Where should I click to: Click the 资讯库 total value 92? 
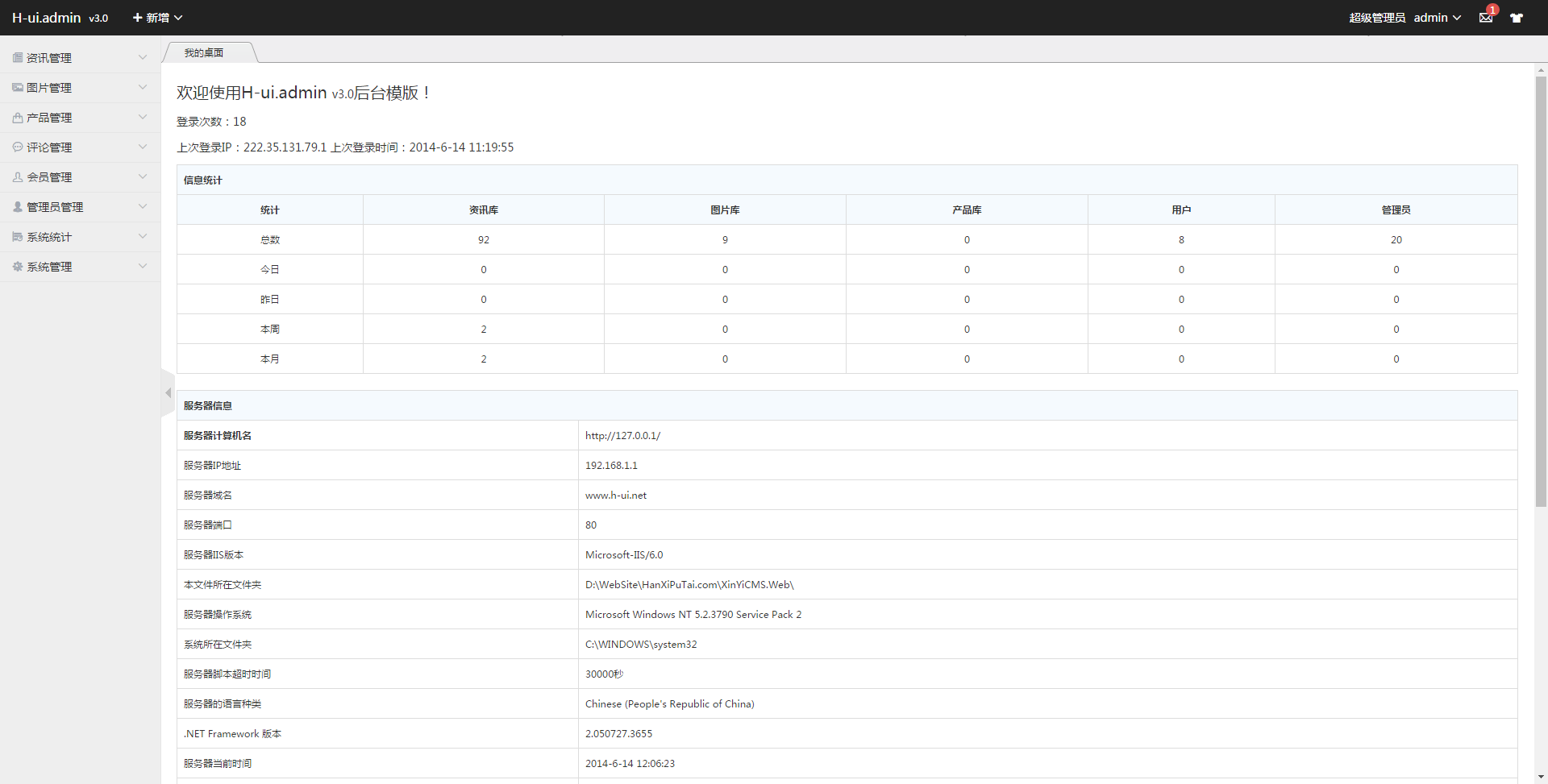click(484, 240)
